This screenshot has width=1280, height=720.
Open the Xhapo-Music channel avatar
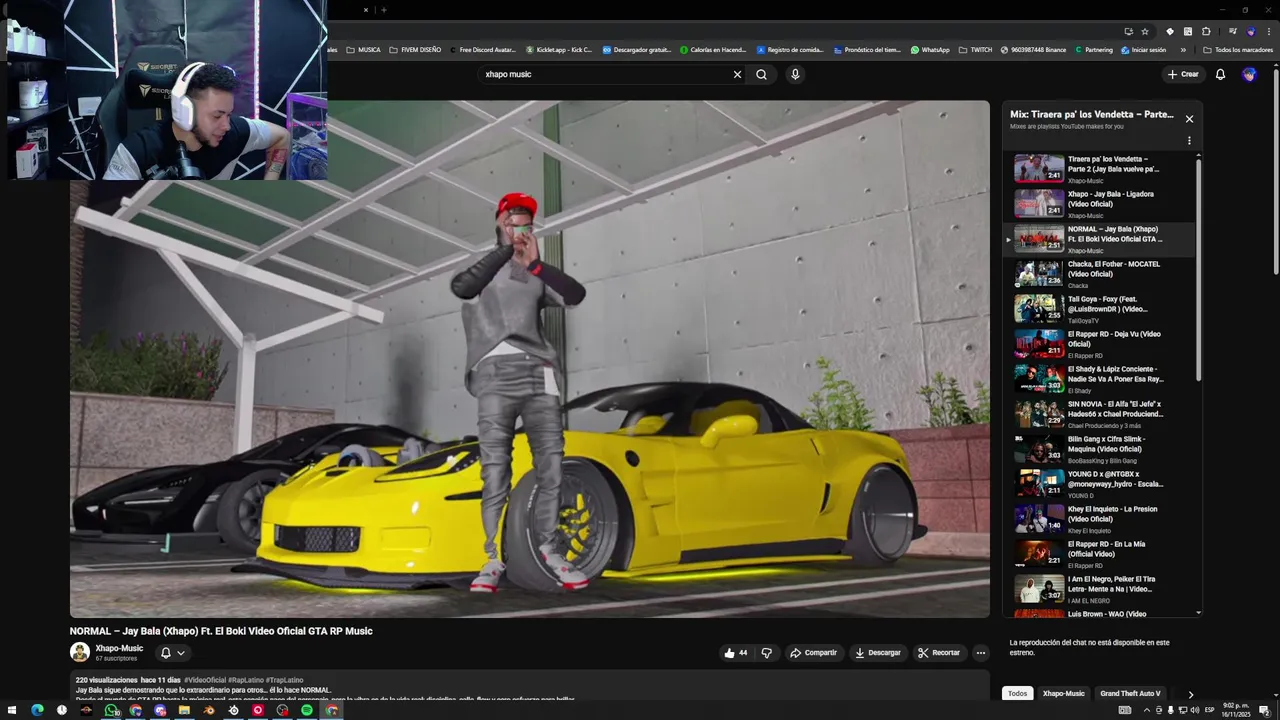(x=80, y=653)
